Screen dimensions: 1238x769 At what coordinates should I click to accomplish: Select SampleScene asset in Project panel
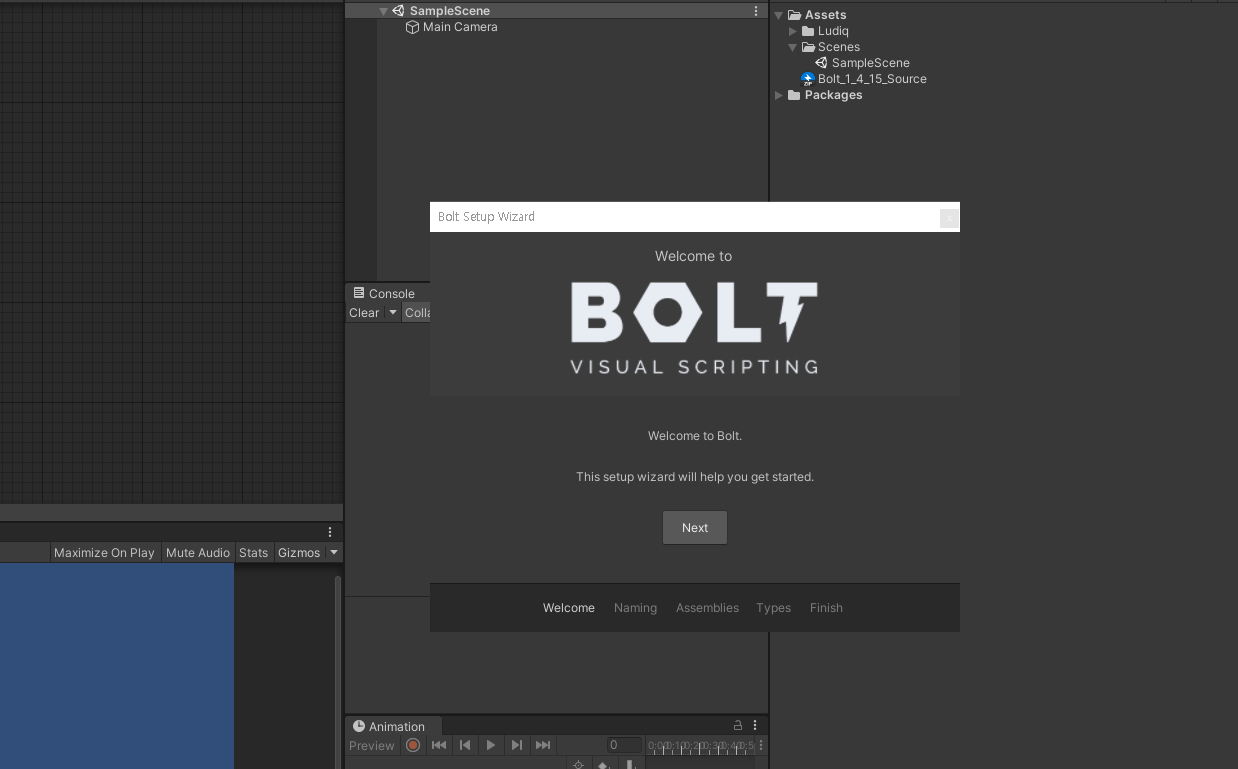870,63
